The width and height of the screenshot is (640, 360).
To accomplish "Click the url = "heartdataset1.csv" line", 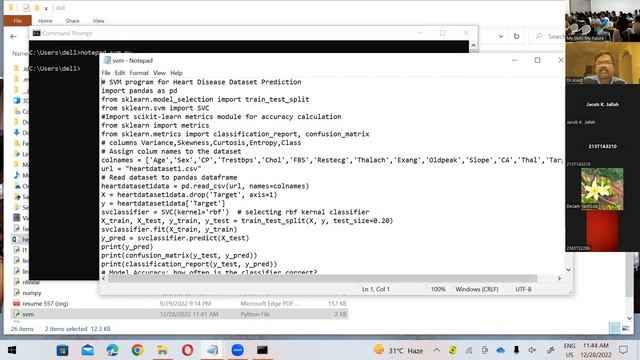I will point(151,169).
